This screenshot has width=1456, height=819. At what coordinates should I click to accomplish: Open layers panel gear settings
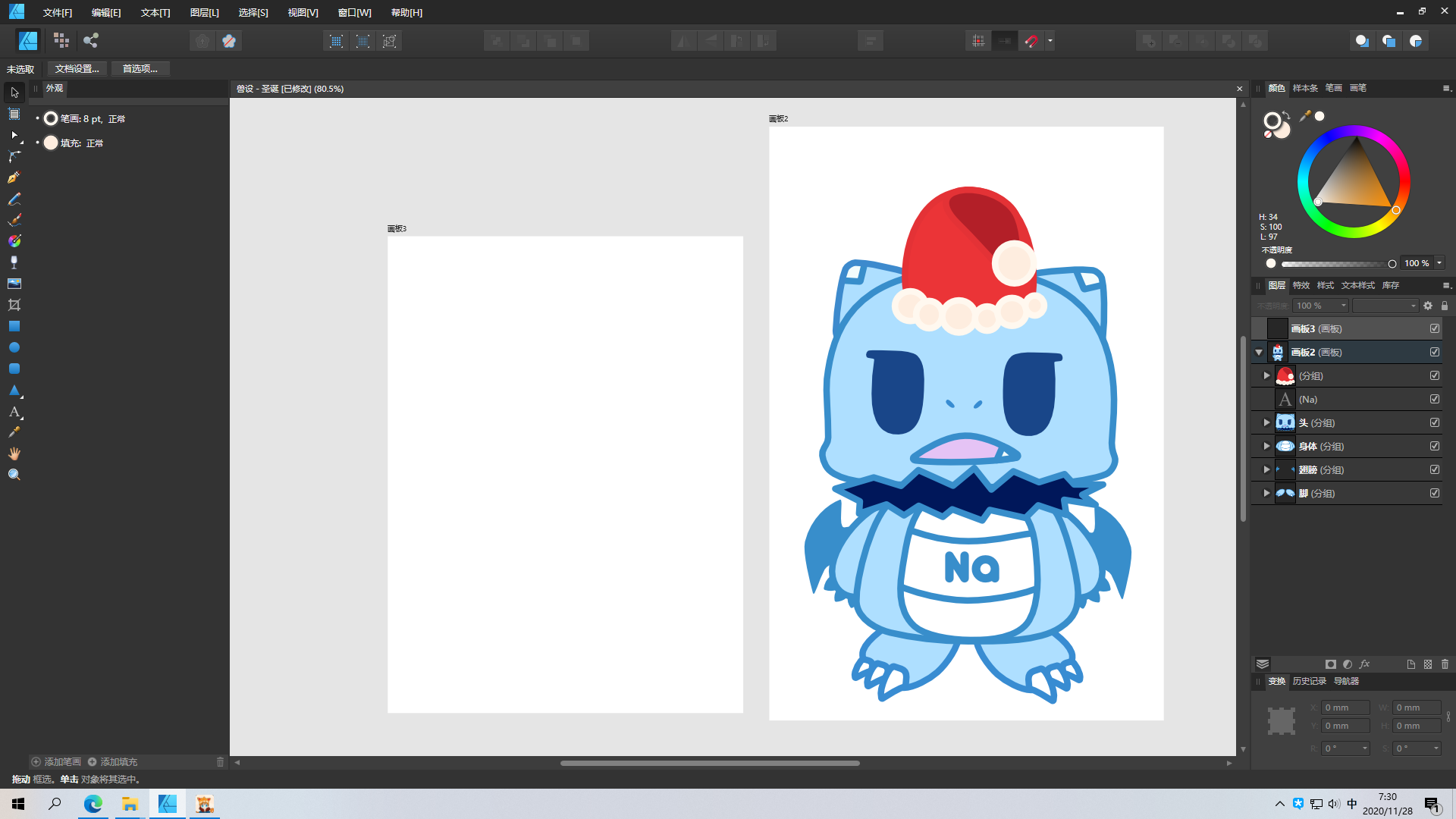1428,306
